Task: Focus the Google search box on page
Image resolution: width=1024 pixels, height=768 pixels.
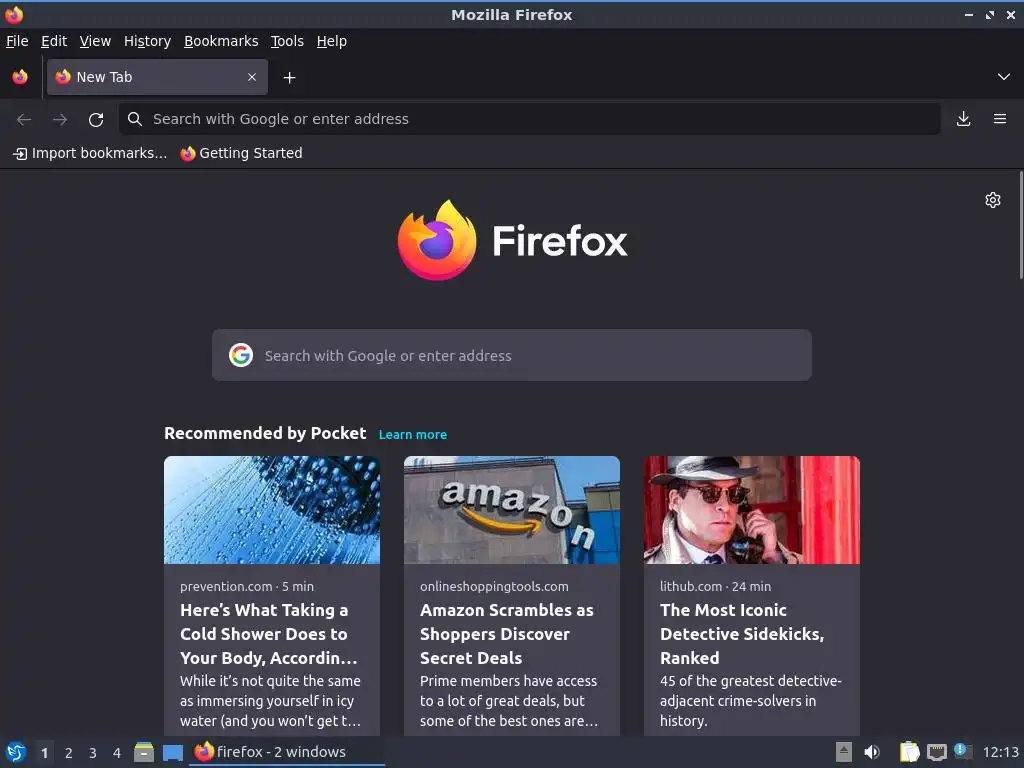Action: [x=512, y=355]
